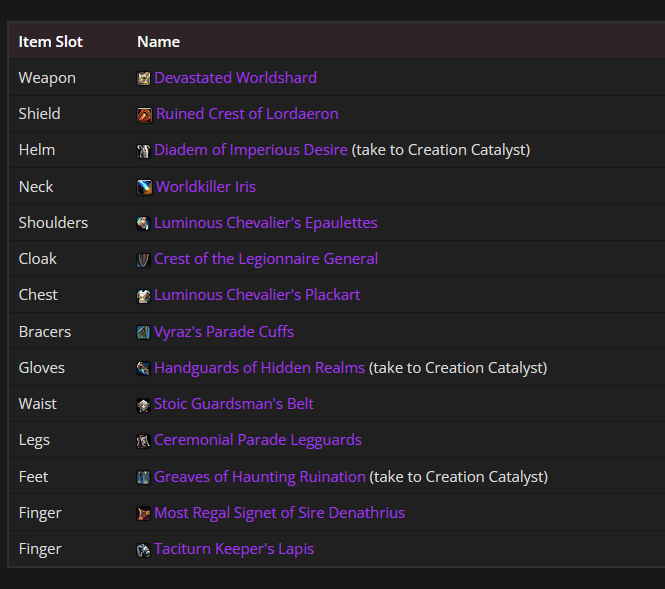This screenshot has height=589, width=665.
Task: Follow Most Regal Signet of Sire Denathrius link
Action: 279,513
